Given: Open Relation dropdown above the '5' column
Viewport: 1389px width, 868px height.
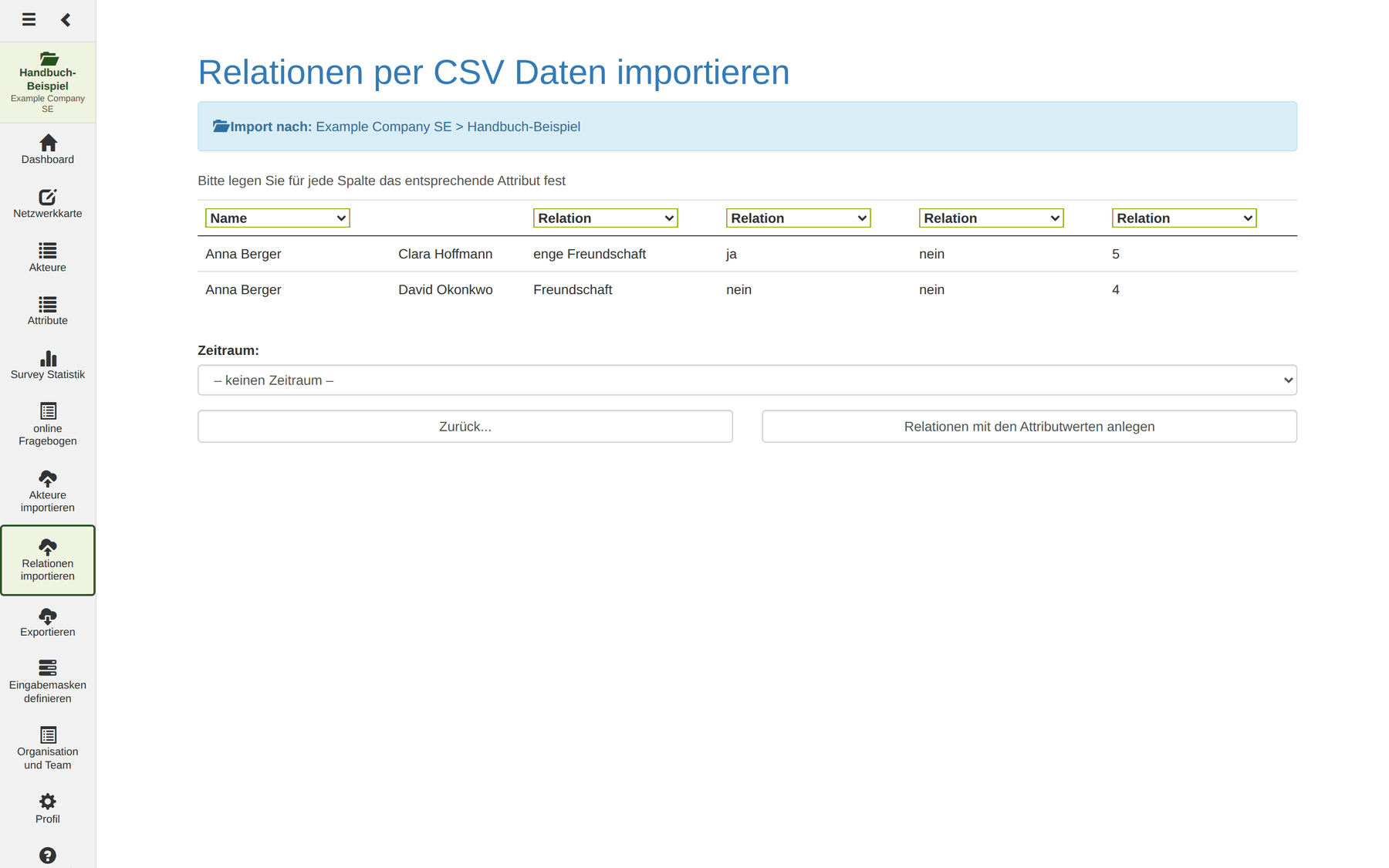Looking at the screenshot, I should click(x=1185, y=218).
